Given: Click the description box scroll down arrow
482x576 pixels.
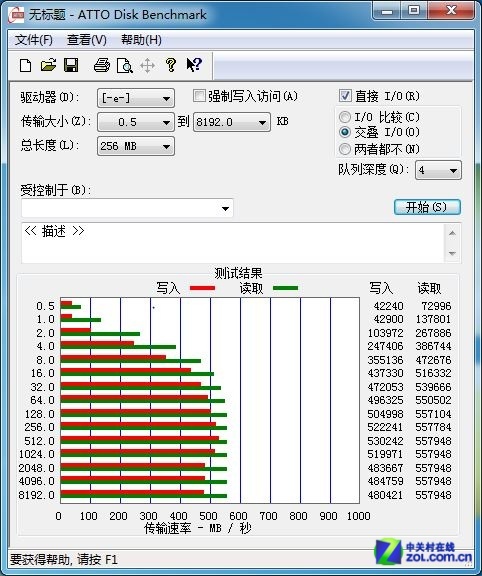Looking at the screenshot, I should (453, 253).
